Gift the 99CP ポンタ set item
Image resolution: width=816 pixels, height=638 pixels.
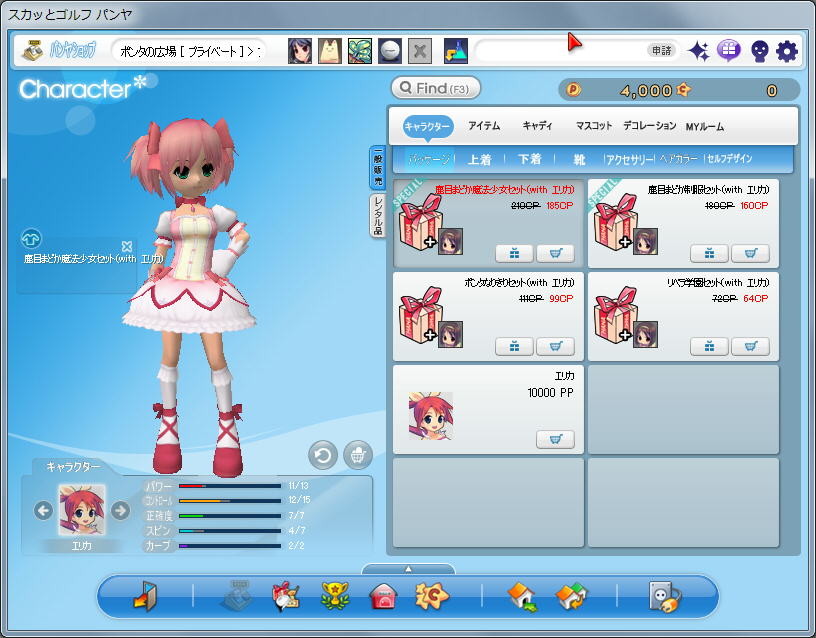click(514, 347)
